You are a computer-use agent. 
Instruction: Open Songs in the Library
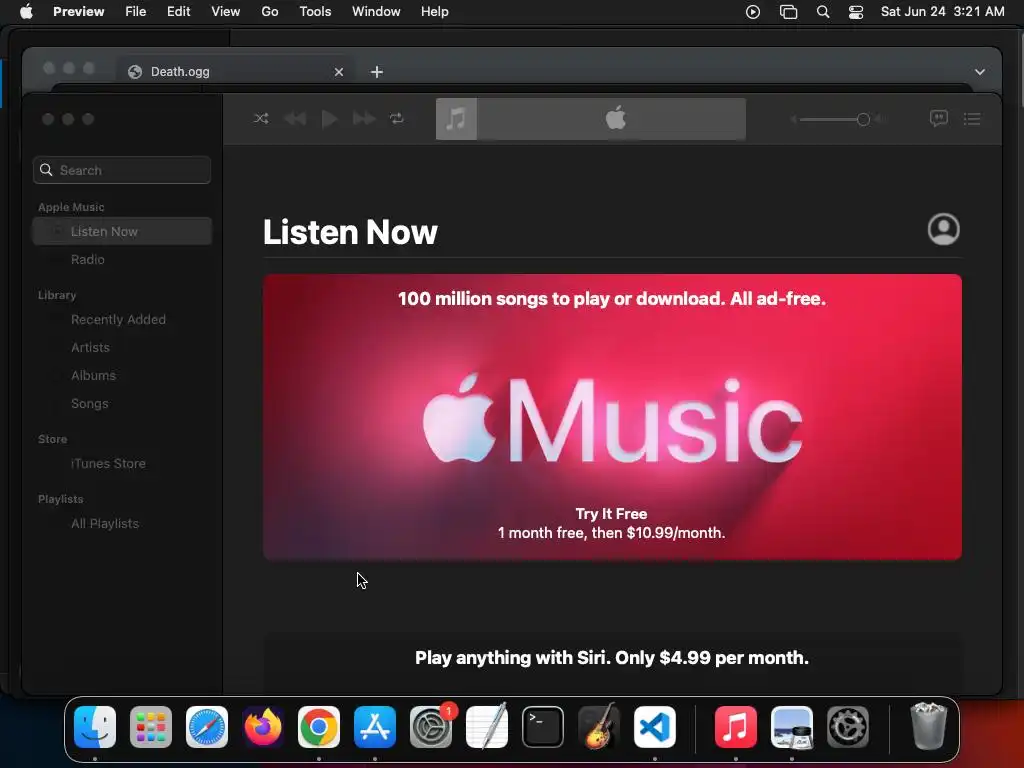pyautogui.click(x=89, y=404)
